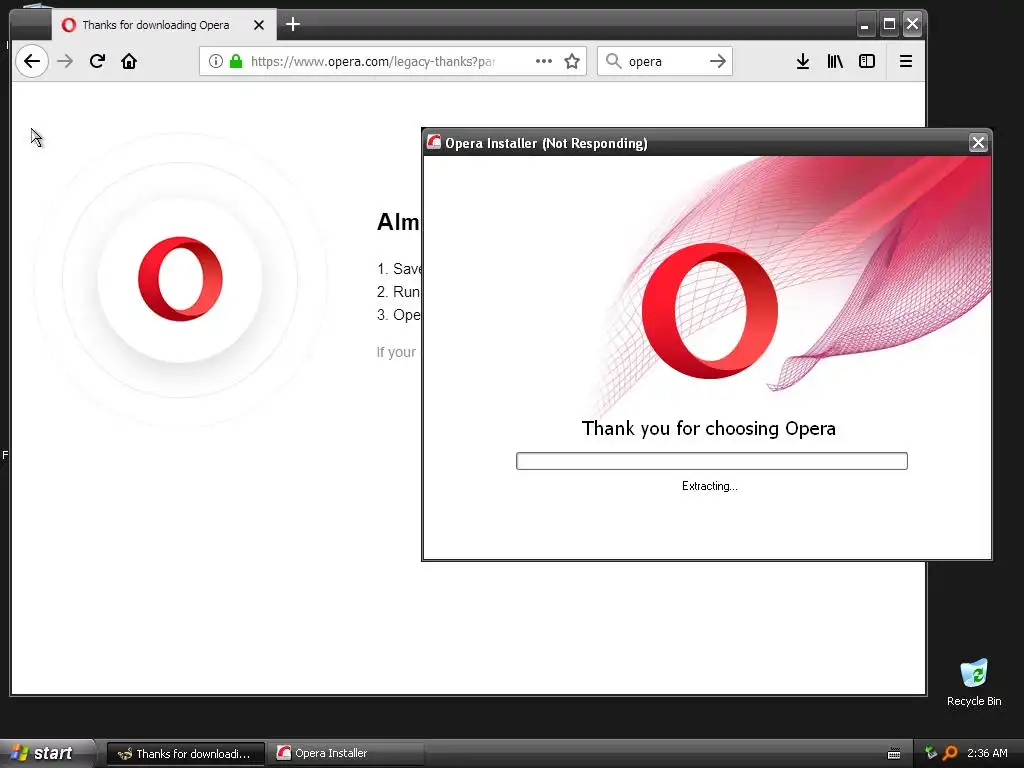Open the Recycle Bin desktop icon

pyautogui.click(x=974, y=683)
